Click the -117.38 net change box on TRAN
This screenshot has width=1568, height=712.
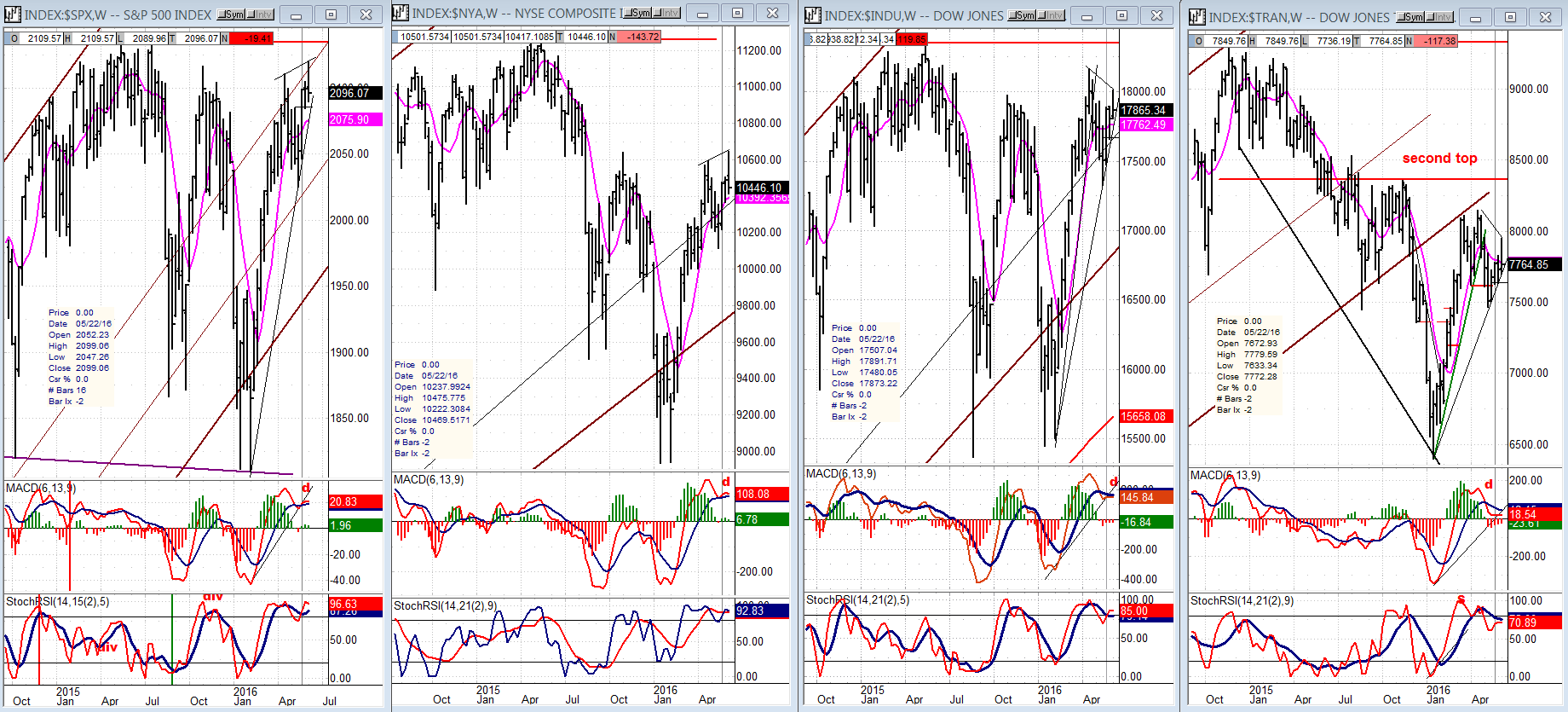[1437, 41]
